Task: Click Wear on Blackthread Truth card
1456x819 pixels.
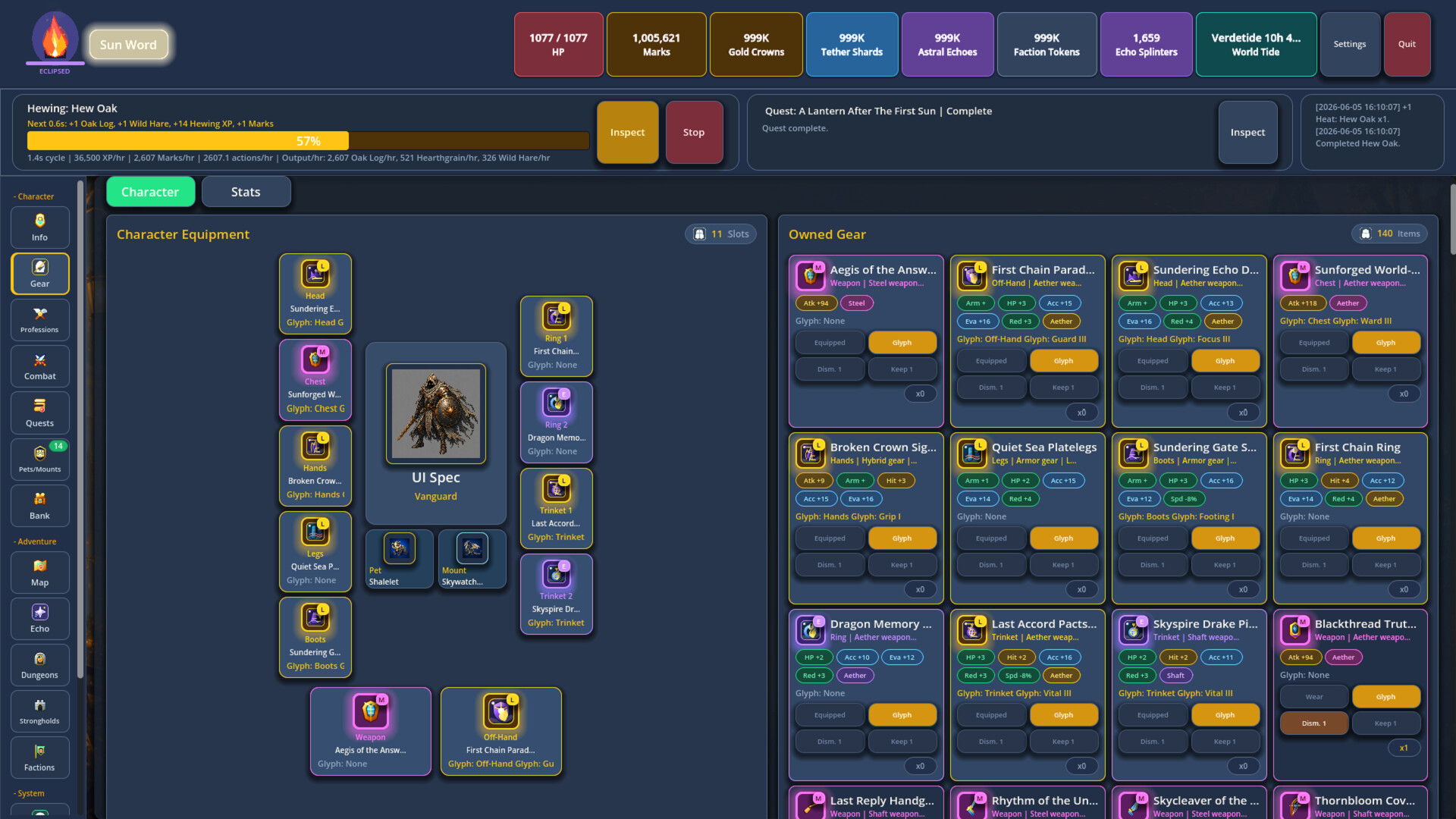Action: pos(1314,697)
